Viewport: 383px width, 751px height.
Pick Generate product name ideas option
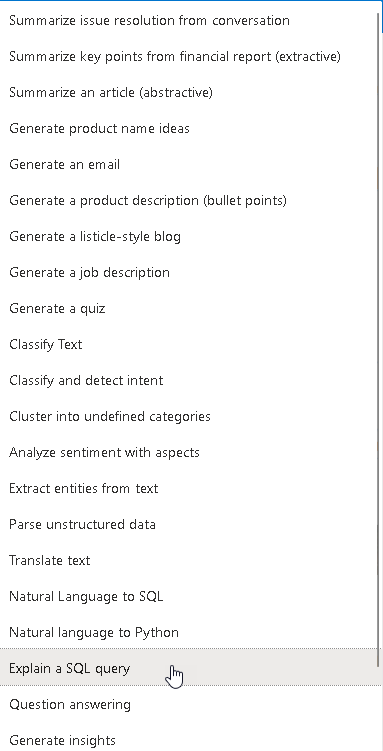point(189,128)
